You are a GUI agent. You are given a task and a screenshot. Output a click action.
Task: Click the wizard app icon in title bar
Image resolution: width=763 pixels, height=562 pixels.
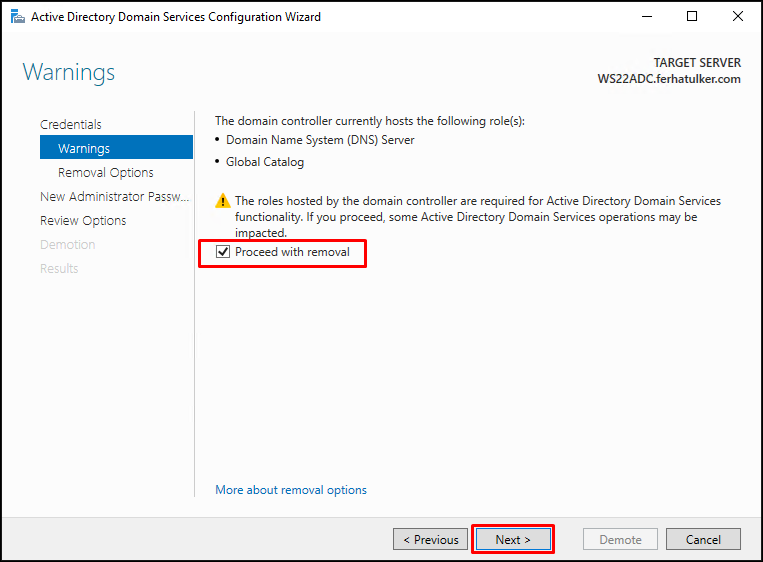18,17
